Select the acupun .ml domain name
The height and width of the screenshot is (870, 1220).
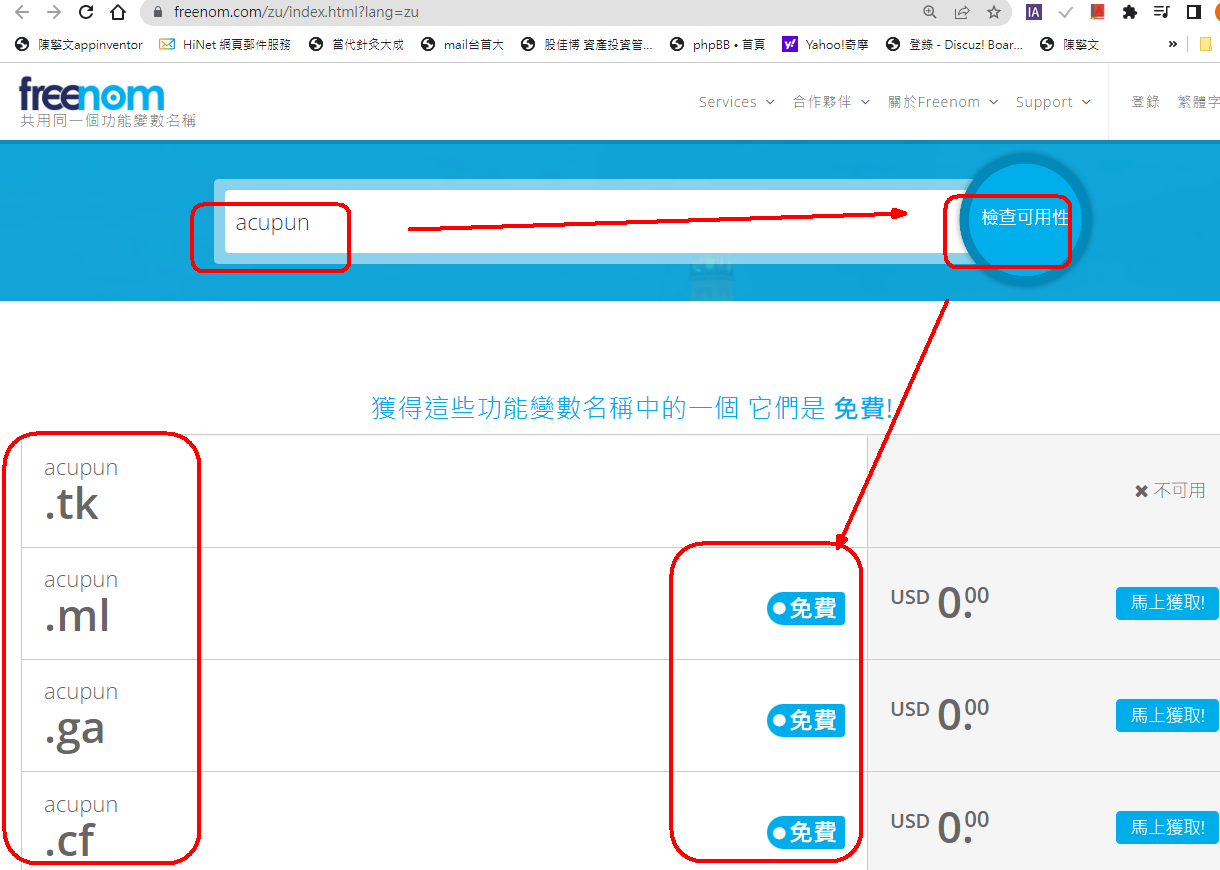81,603
